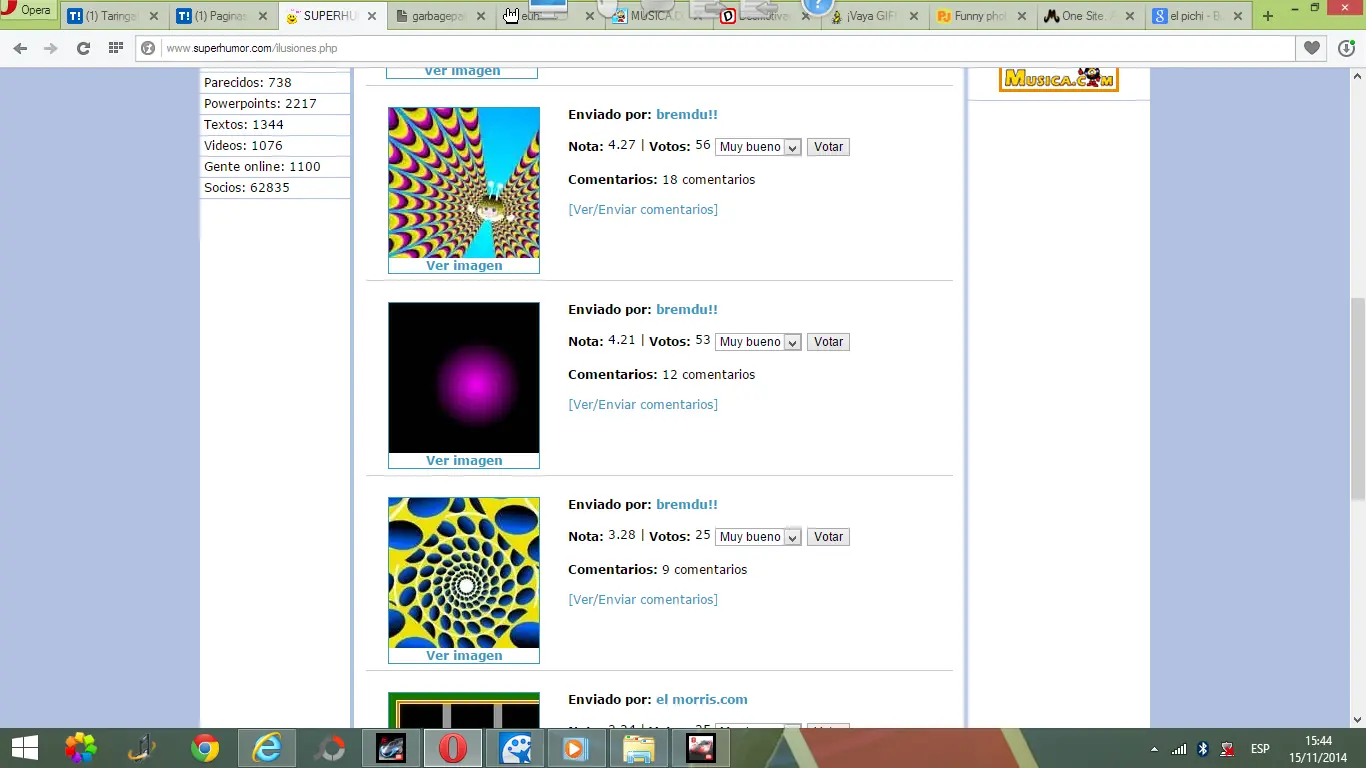Click the Socios: 62835 sidebar entry
1366x768 pixels.
[276, 188]
